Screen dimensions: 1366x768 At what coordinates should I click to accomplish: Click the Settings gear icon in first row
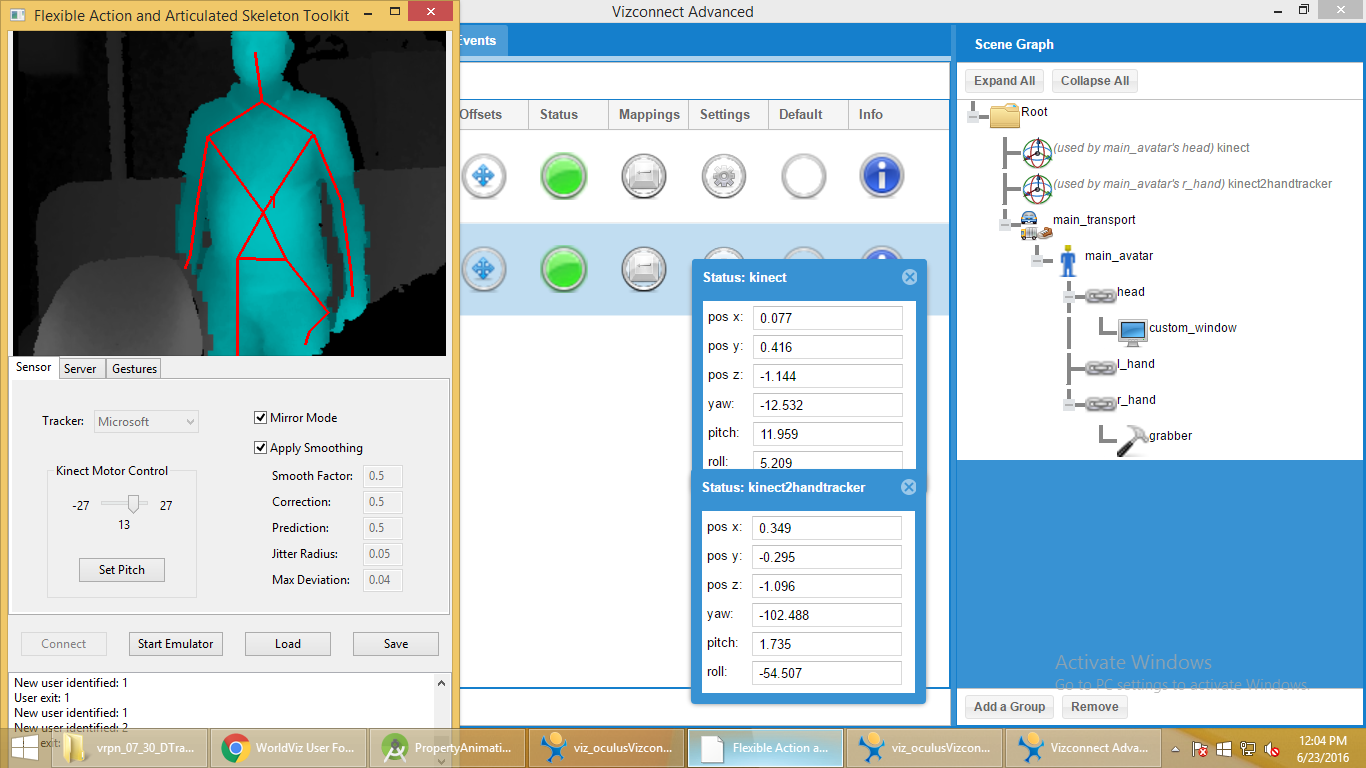[x=723, y=176]
